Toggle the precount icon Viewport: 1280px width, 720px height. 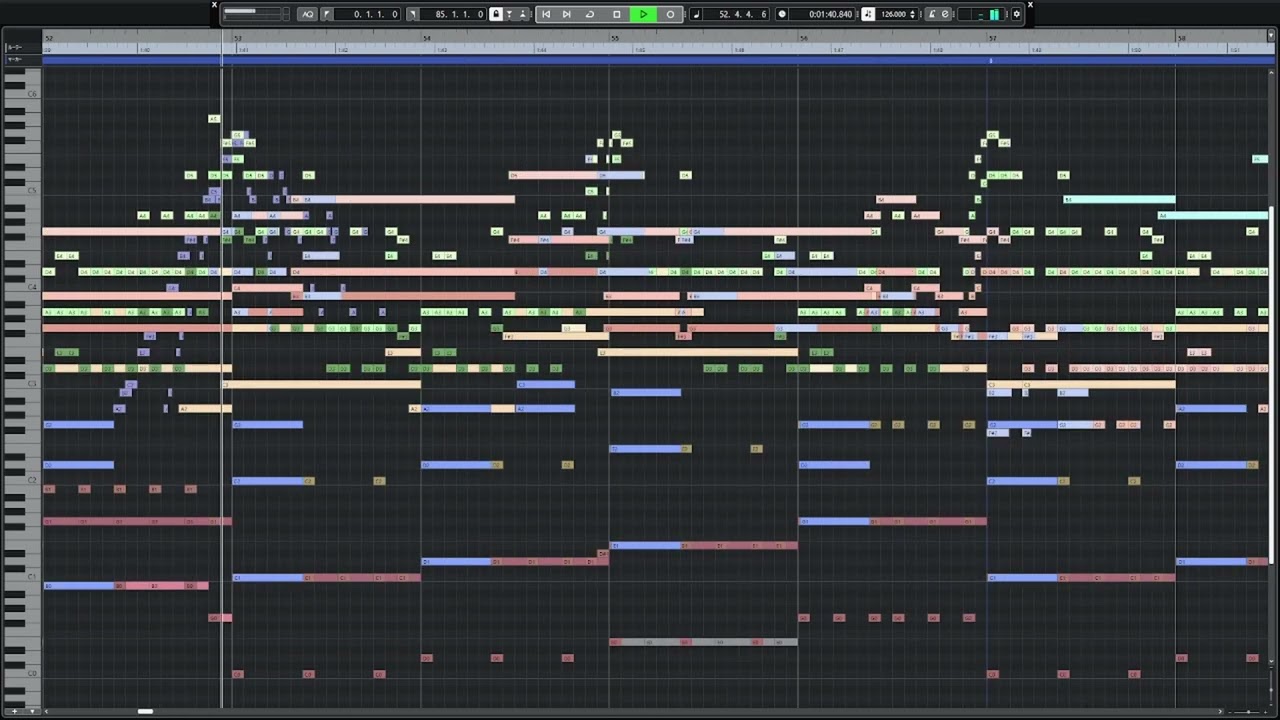click(945, 14)
